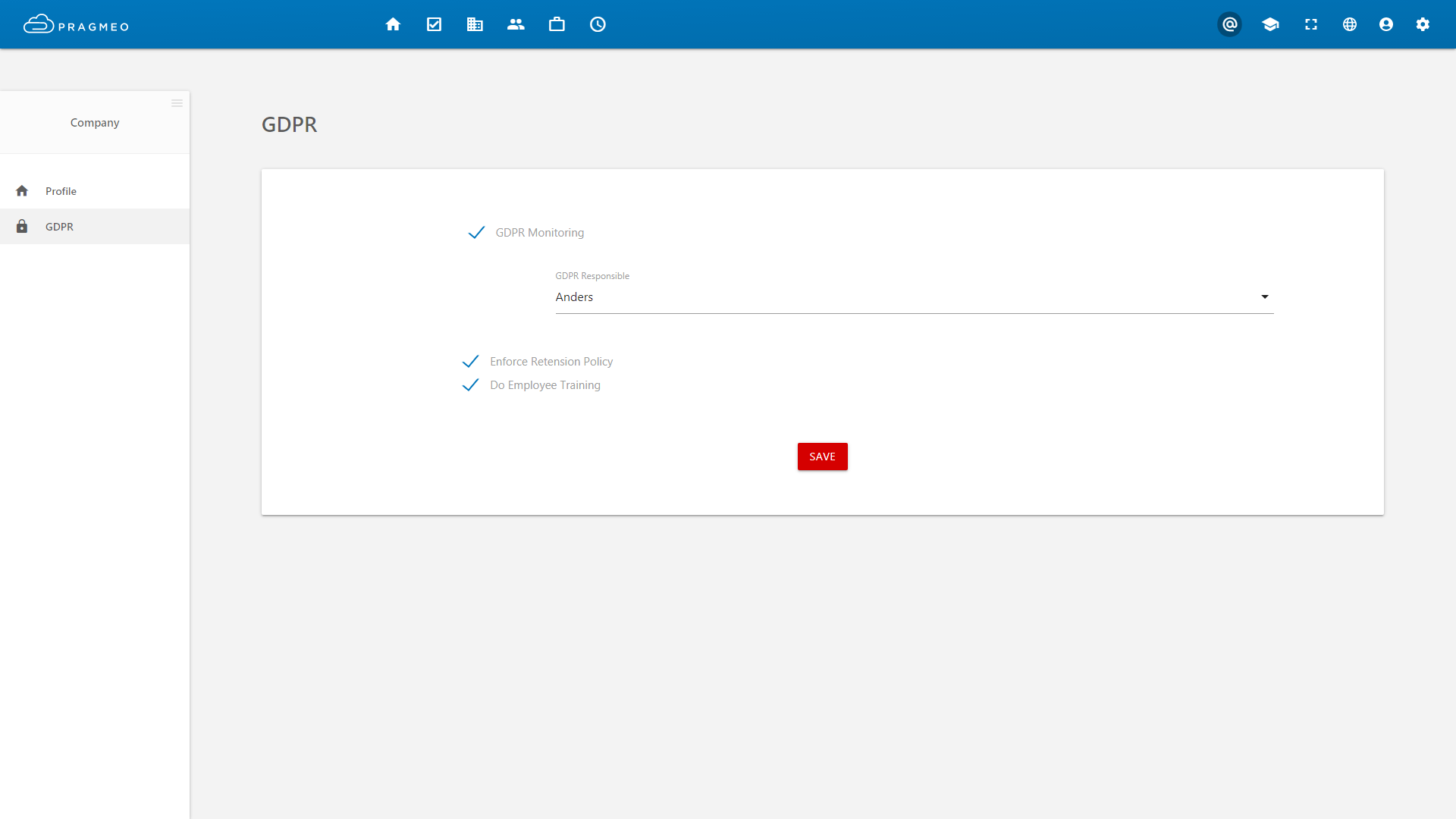Collapse the Company sidebar menu icon
Viewport: 1456px width, 819px height.
tap(177, 103)
